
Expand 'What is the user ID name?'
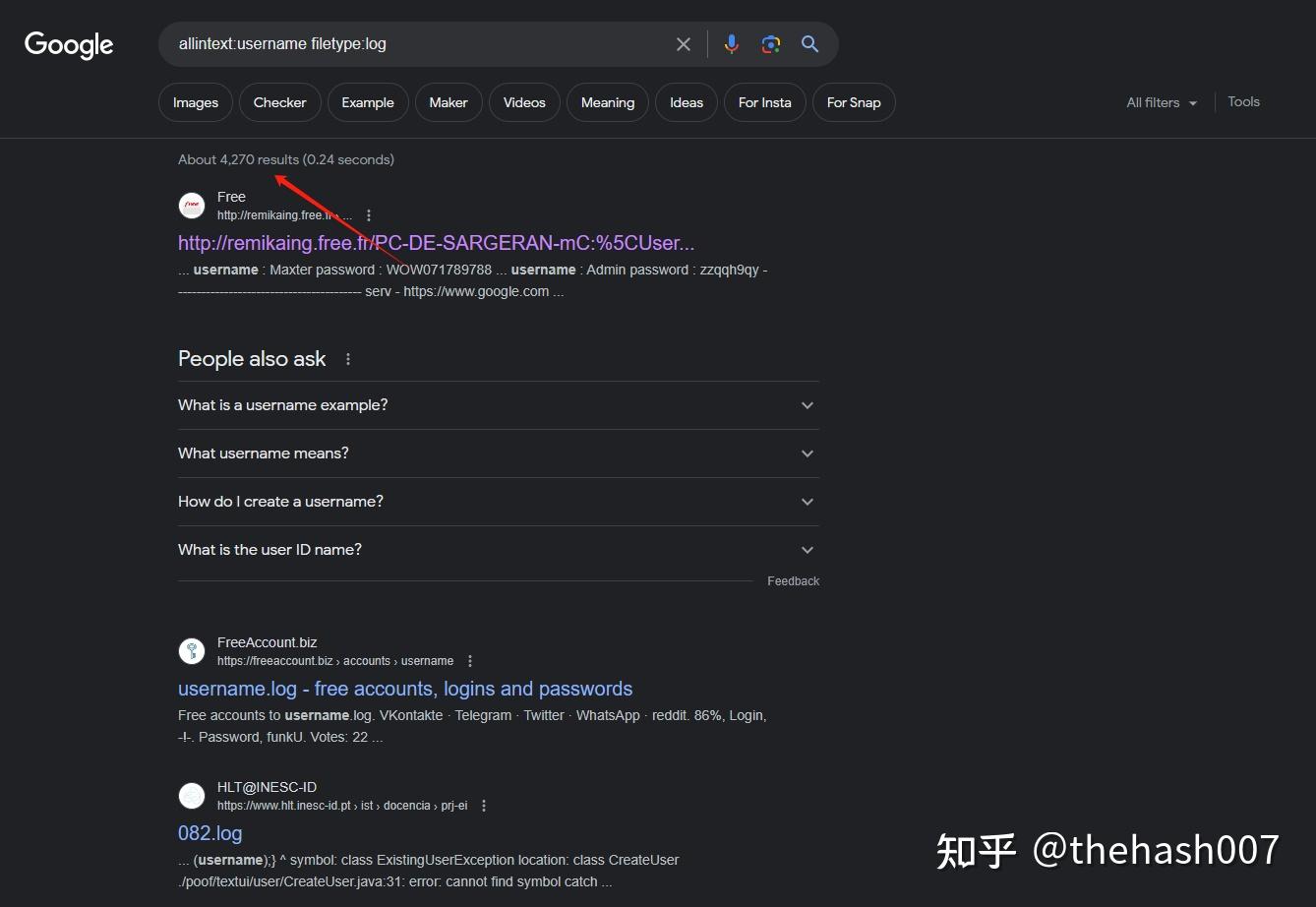point(499,550)
